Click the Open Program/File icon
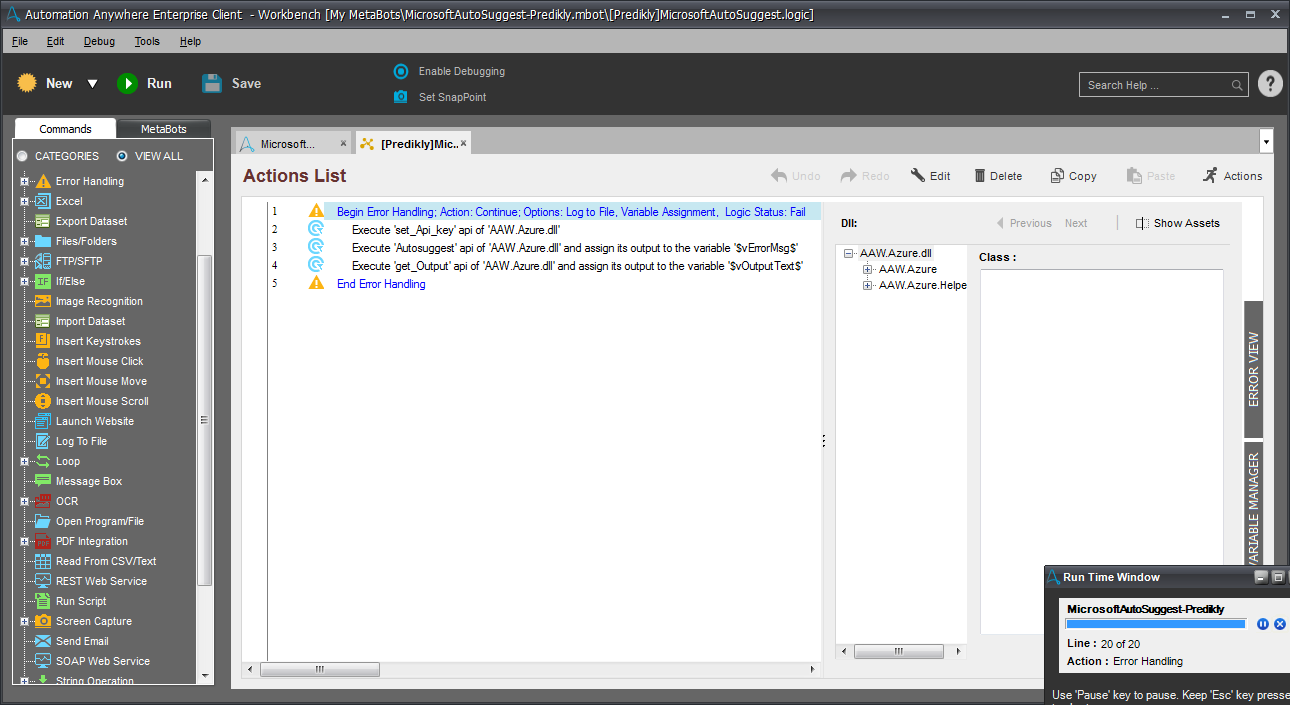 (43, 521)
